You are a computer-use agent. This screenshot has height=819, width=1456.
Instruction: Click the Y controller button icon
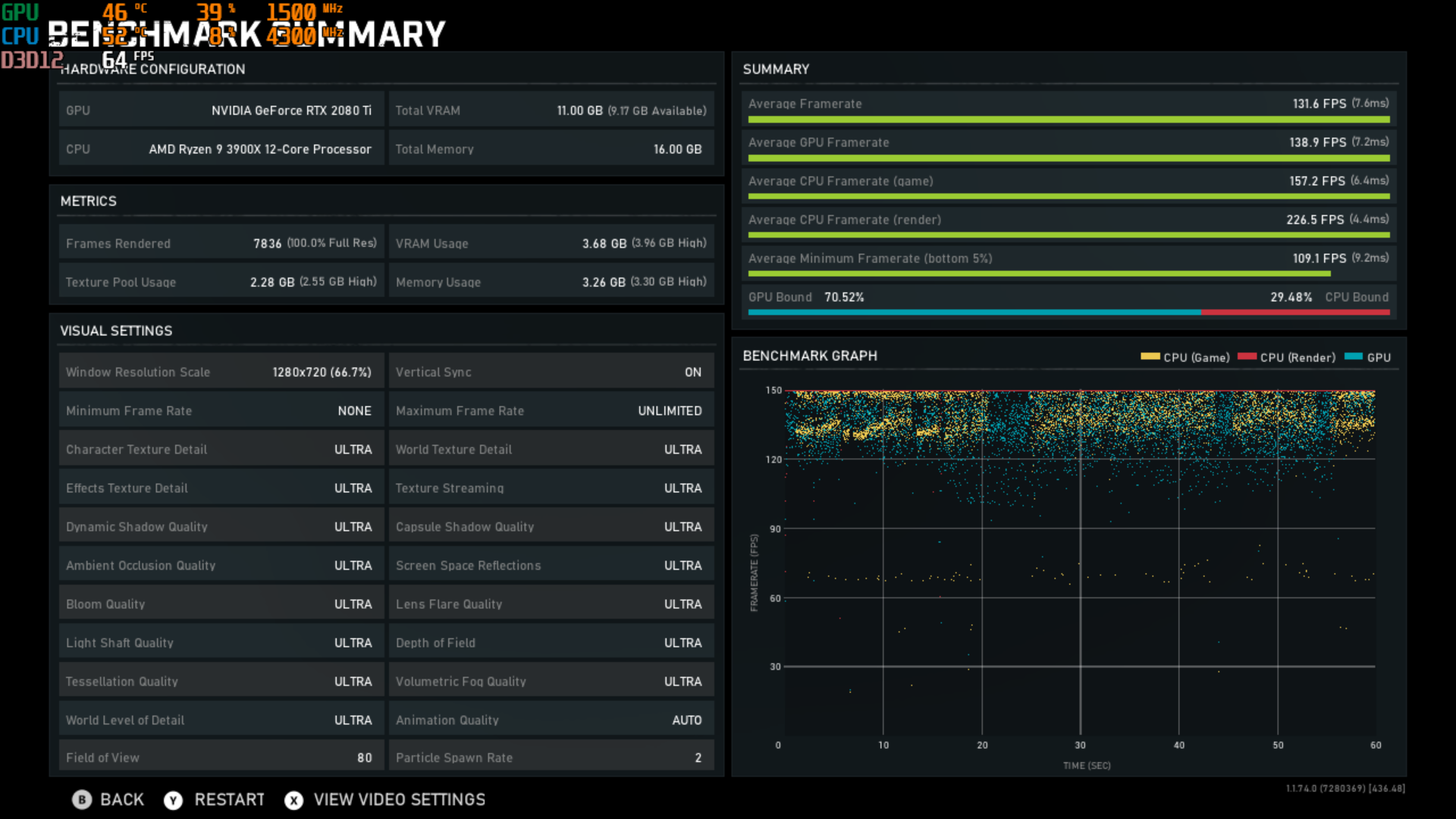(x=173, y=800)
